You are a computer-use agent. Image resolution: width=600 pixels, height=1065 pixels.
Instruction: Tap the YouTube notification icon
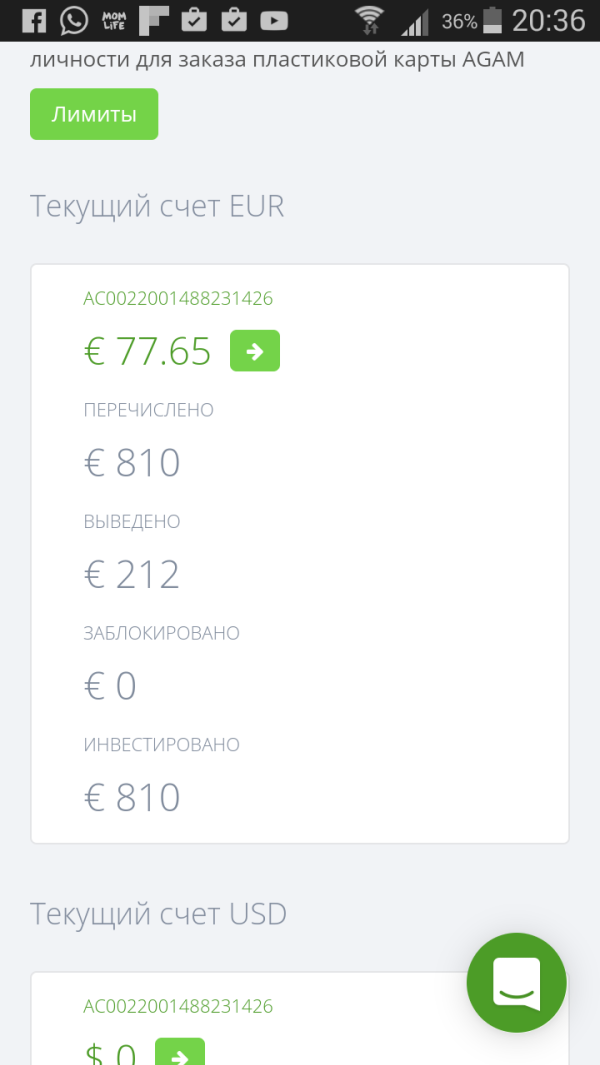click(x=273, y=20)
